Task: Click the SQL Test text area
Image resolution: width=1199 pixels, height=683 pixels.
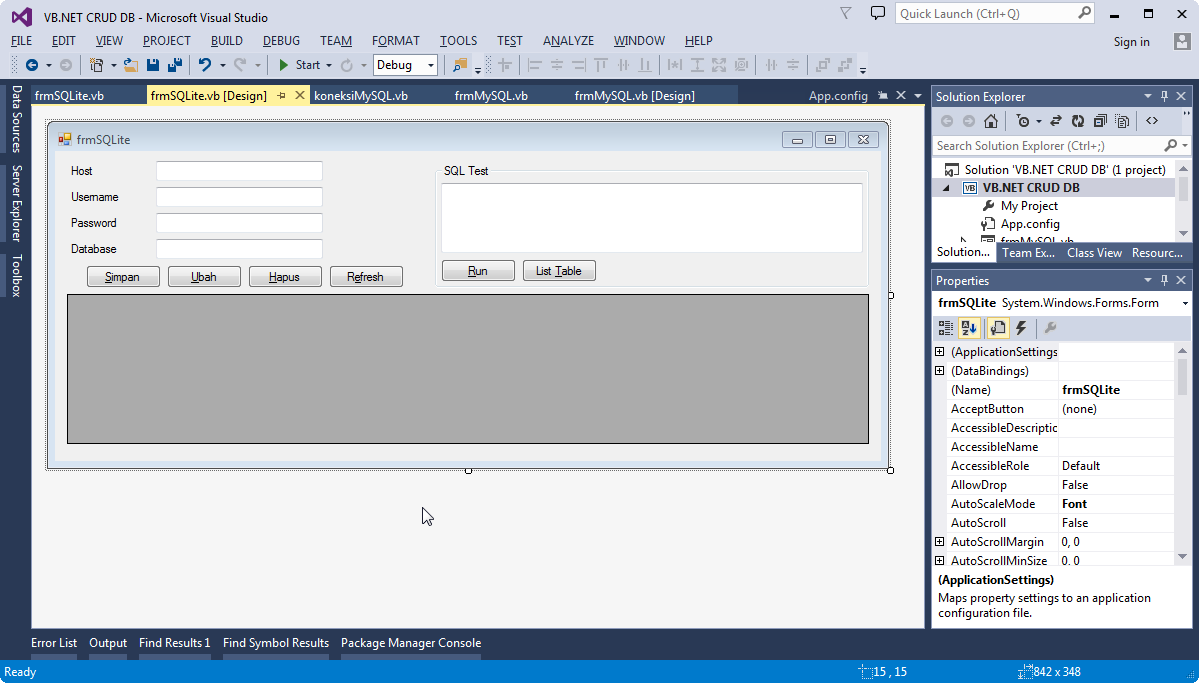Action: 651,217
